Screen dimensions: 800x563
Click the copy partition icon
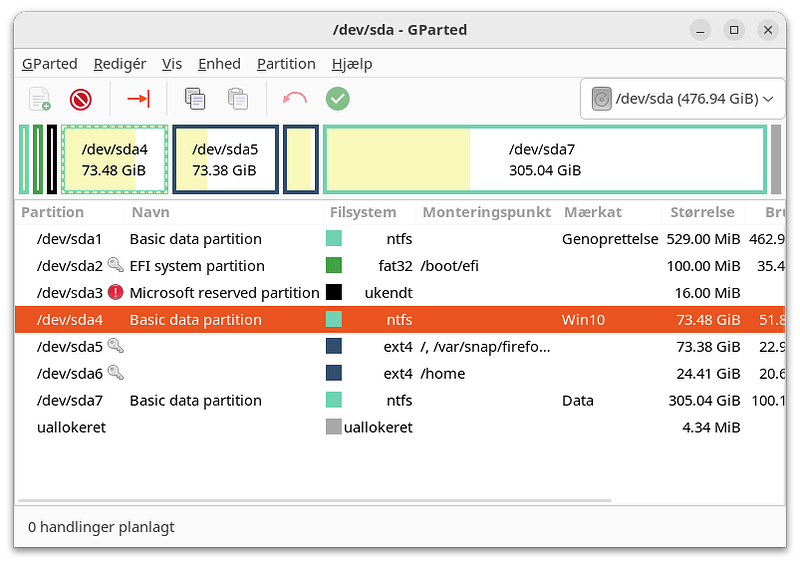tap(195, 99)
